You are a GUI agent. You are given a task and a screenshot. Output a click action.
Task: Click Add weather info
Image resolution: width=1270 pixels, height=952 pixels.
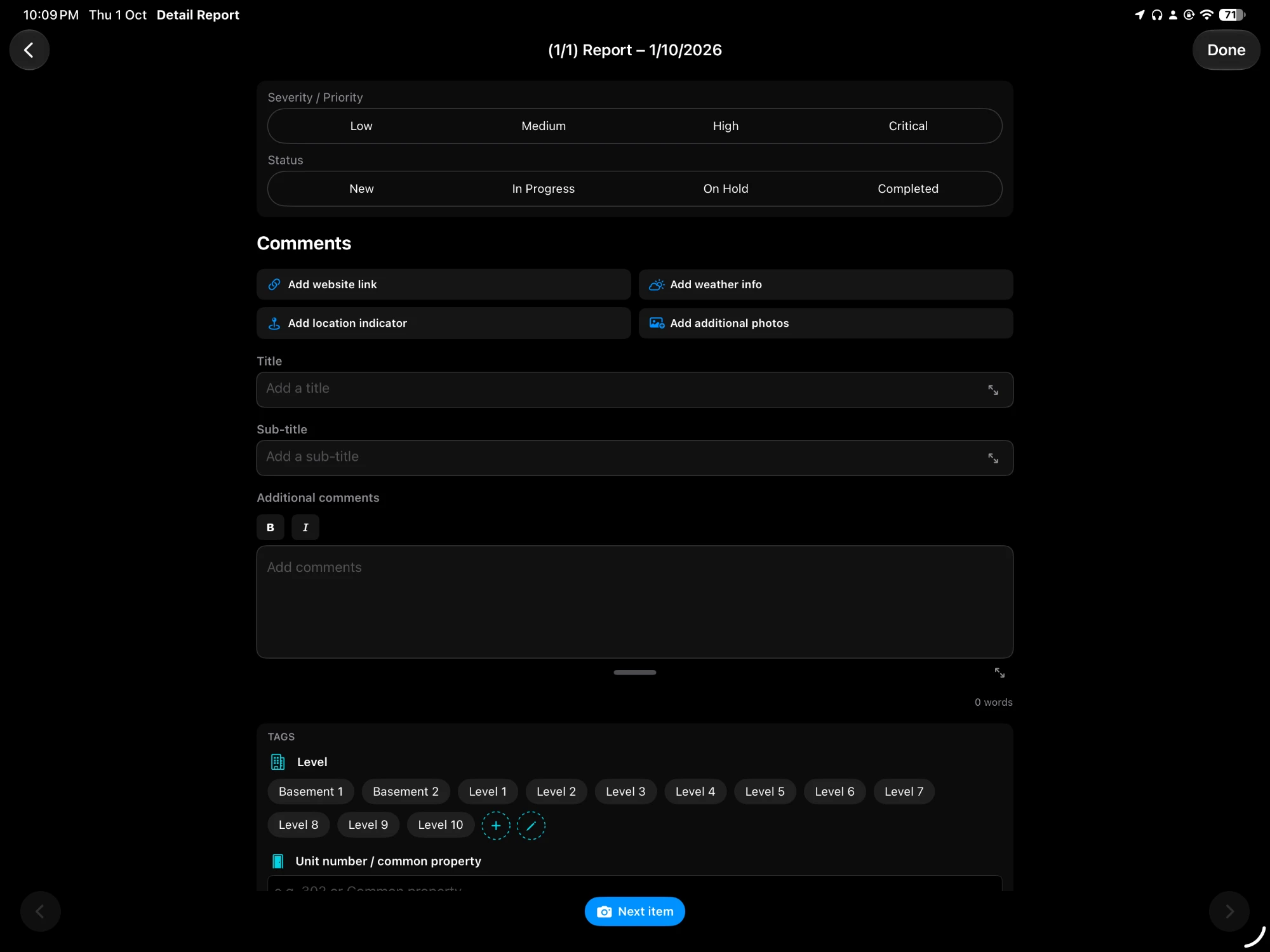coord(826,284)
